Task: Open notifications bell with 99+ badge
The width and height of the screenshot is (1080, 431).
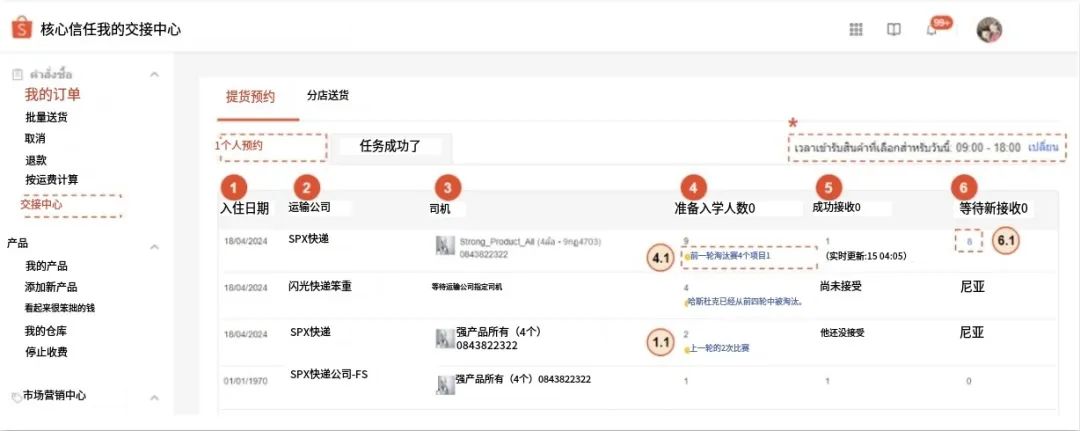Action: click(x=932, y=29)
